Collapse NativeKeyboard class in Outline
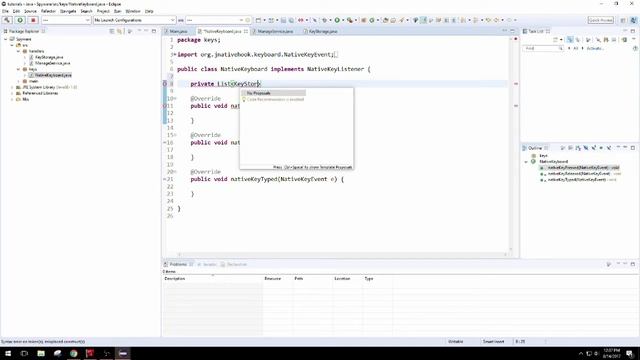The image size is (640, 360). pos(526,162)
